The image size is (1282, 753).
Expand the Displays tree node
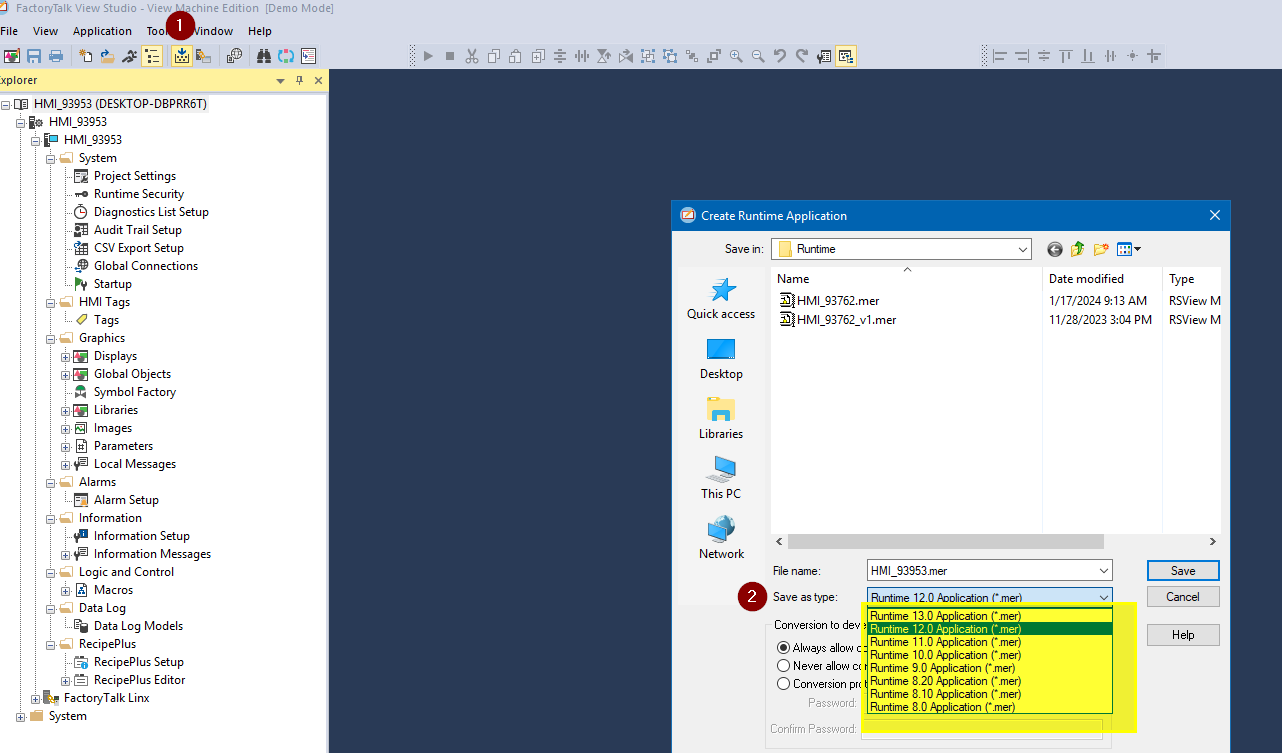(66, 356)
